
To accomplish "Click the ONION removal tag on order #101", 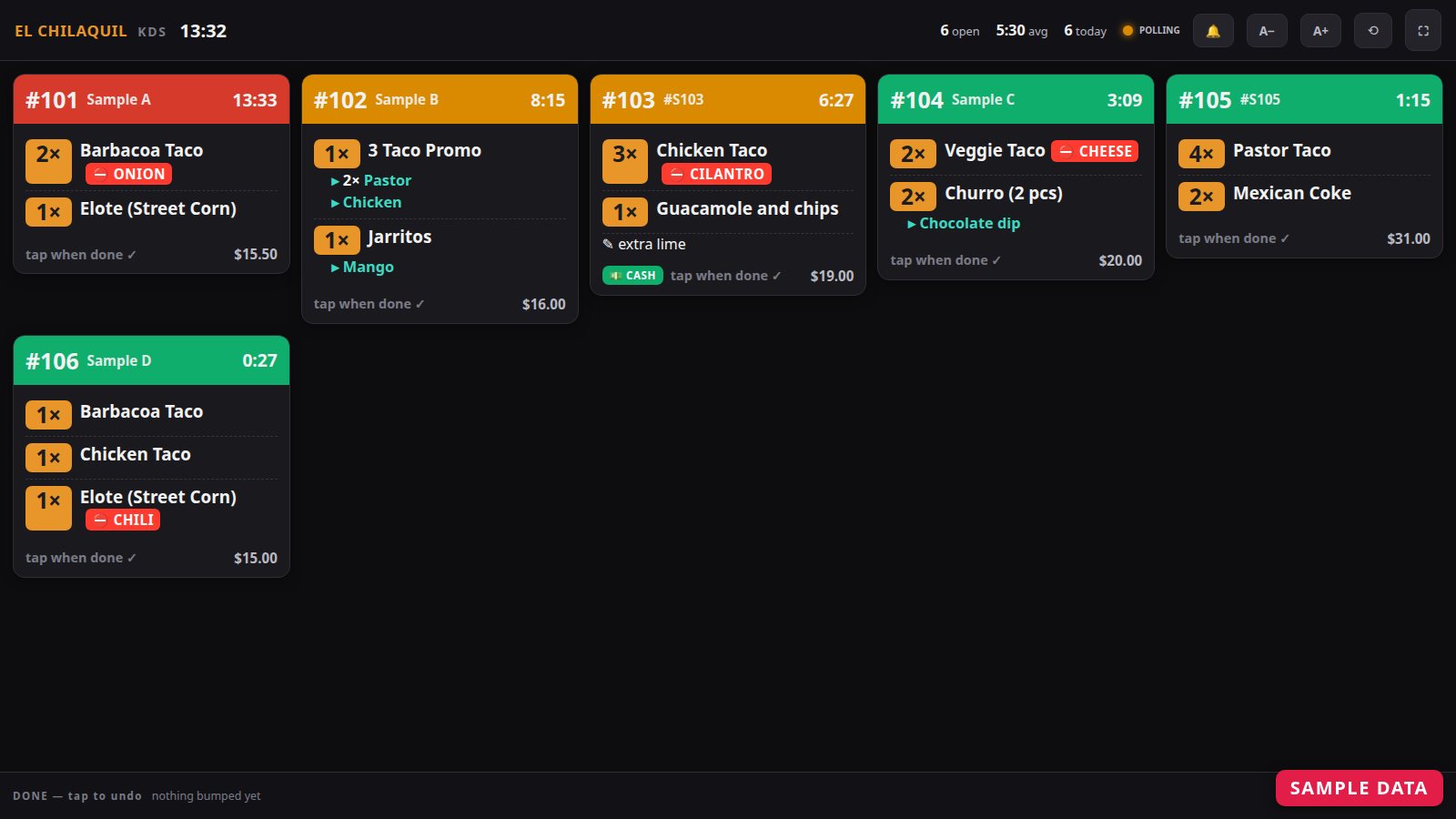I will pyautogui.click(x=128, y=174).
